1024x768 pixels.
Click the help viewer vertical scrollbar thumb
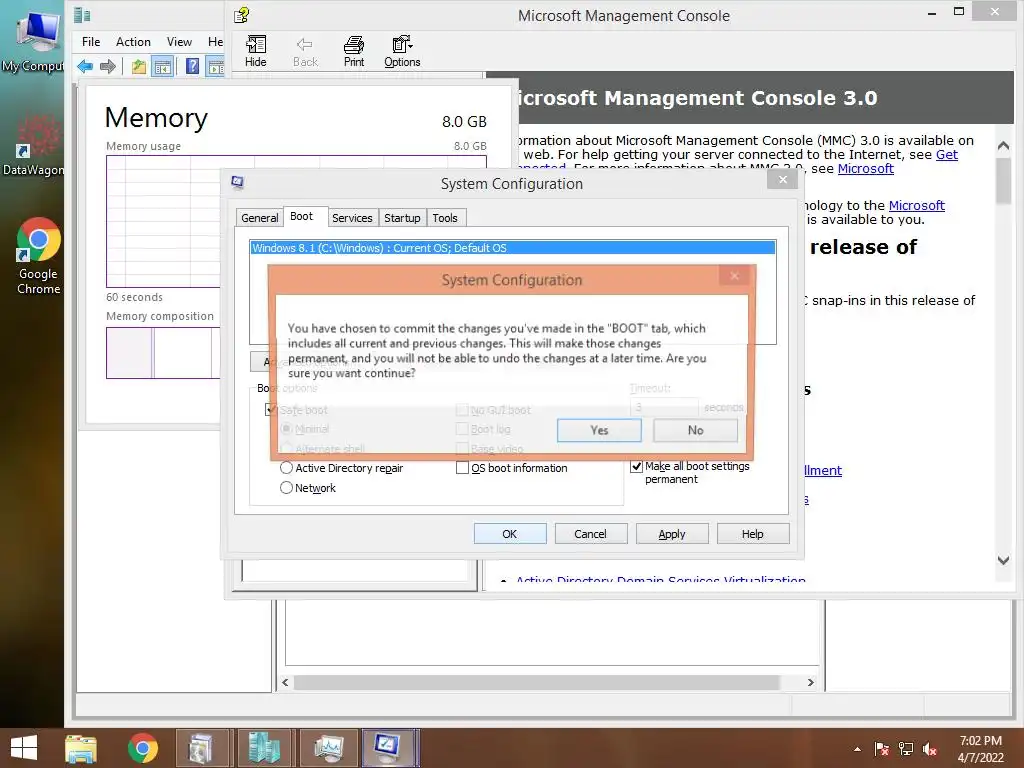click(x=1004, y=181)
